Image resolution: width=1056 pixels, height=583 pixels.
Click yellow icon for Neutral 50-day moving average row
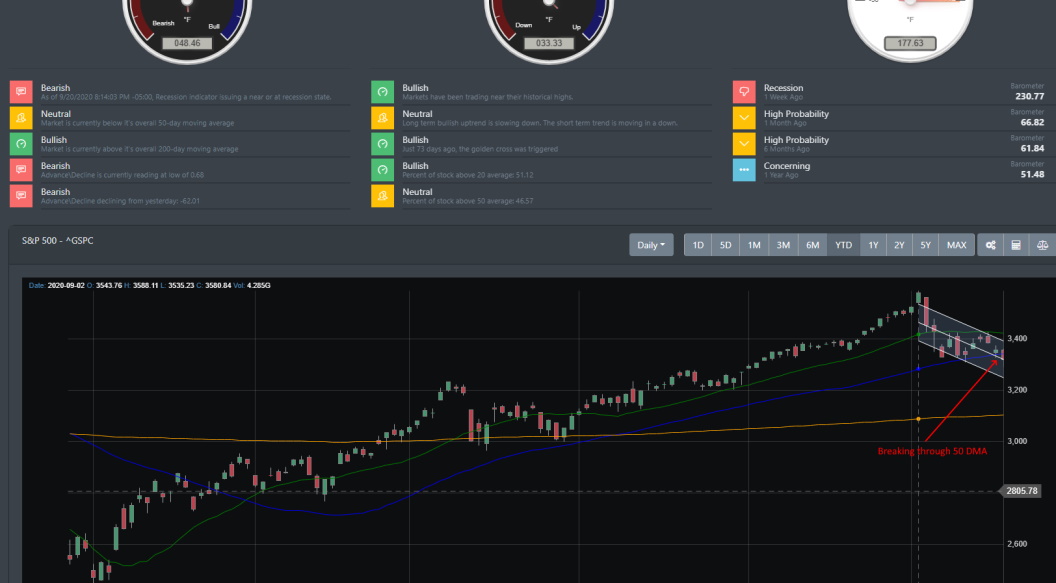pyautogui.click(x=21, y=118)
